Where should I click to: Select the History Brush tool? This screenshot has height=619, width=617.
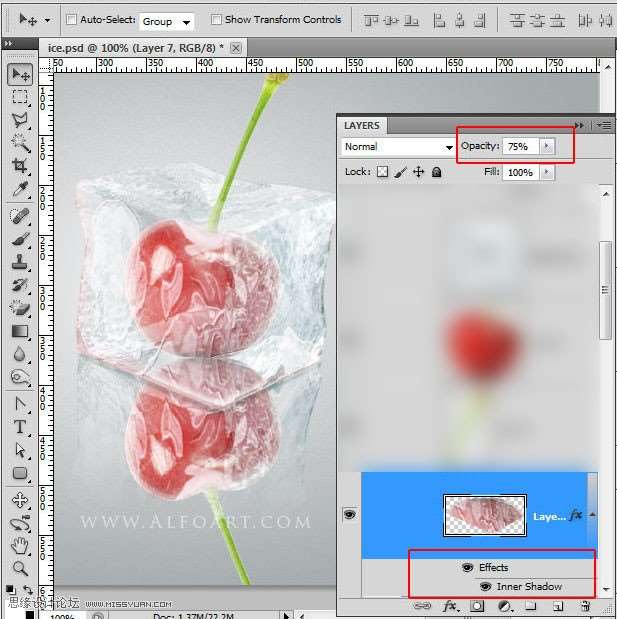tap(20, 285)
